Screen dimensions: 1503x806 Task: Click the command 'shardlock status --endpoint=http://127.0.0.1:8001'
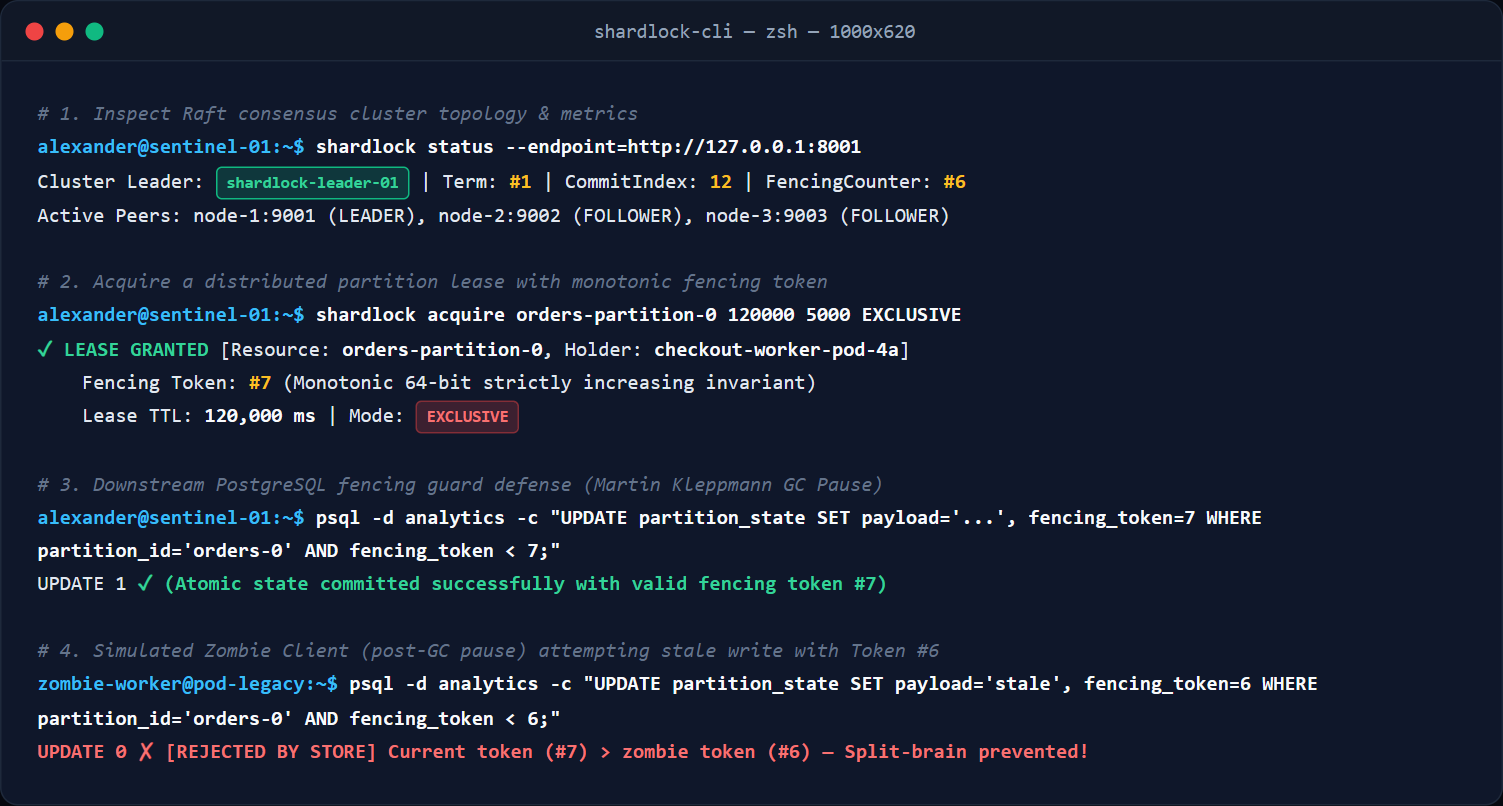pyautogui.click(x=588, y=148)
